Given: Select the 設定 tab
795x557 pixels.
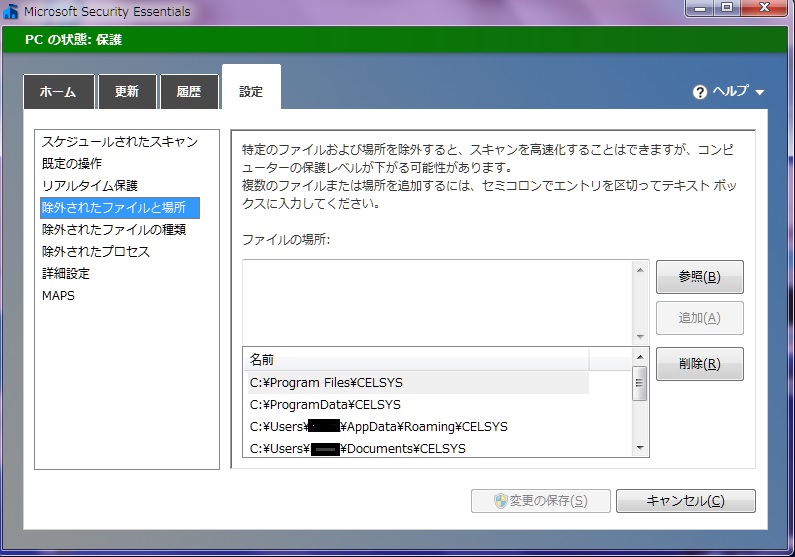Looking at the screenshot, I should coord(251,87).
